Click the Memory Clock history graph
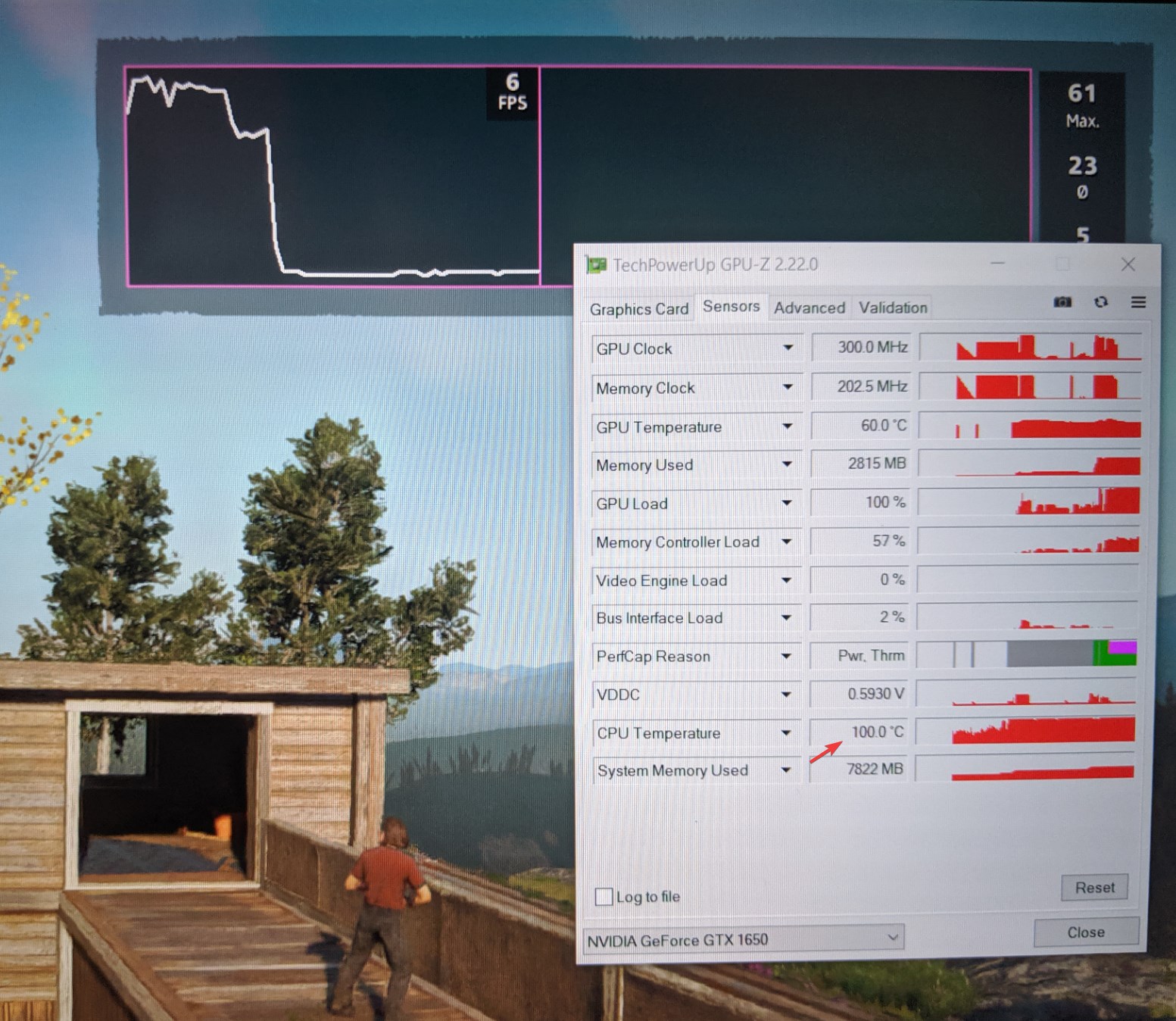Viewport: 1176px width, 1021px height. 1031,386
